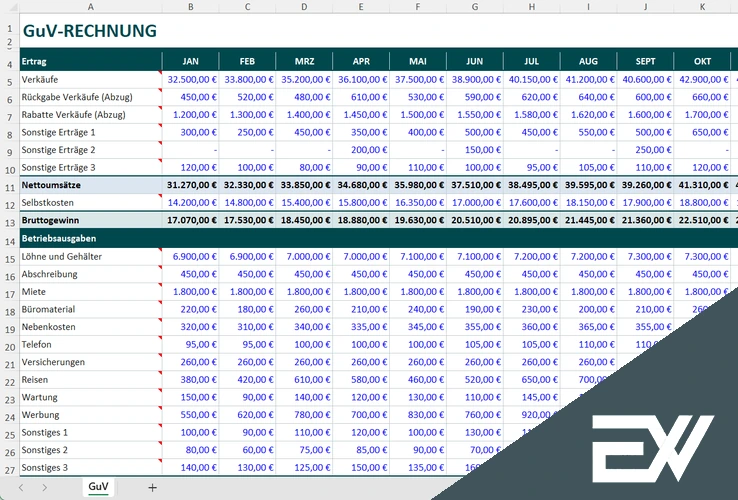This screenshot has height=500, width=738.
Task: Select JUN Telefon value 105,00 €
Action: pyautogui.click(x=474, y=344)
